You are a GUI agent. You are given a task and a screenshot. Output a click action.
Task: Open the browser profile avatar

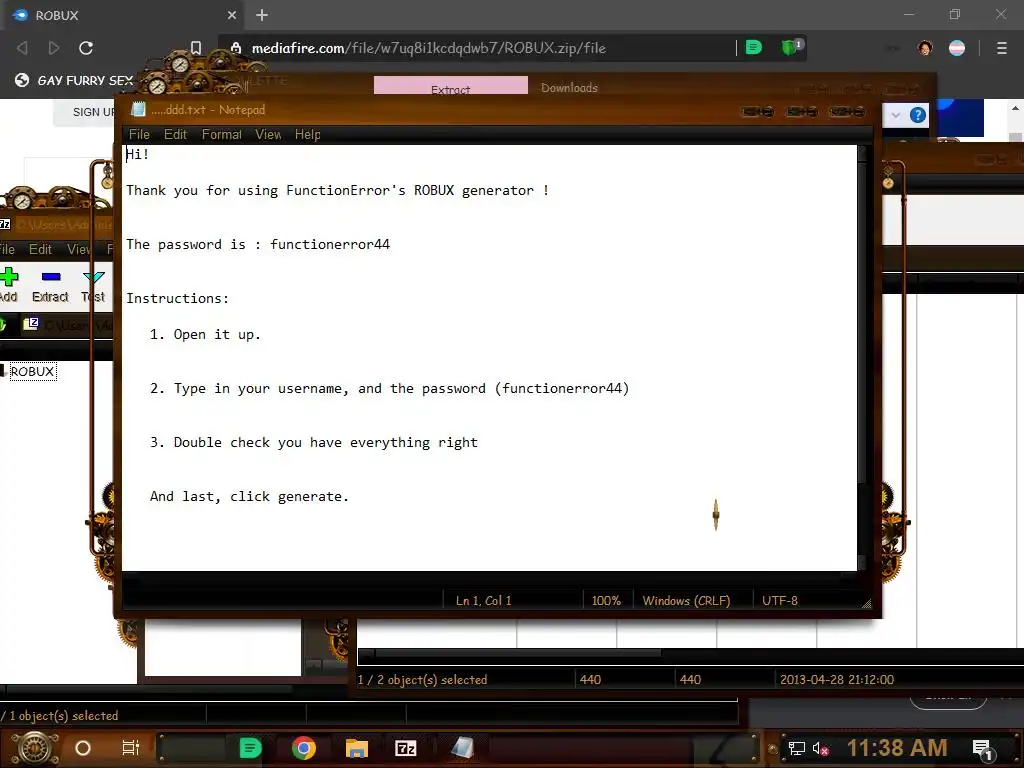pyautogui.click(x=925, y=48)
